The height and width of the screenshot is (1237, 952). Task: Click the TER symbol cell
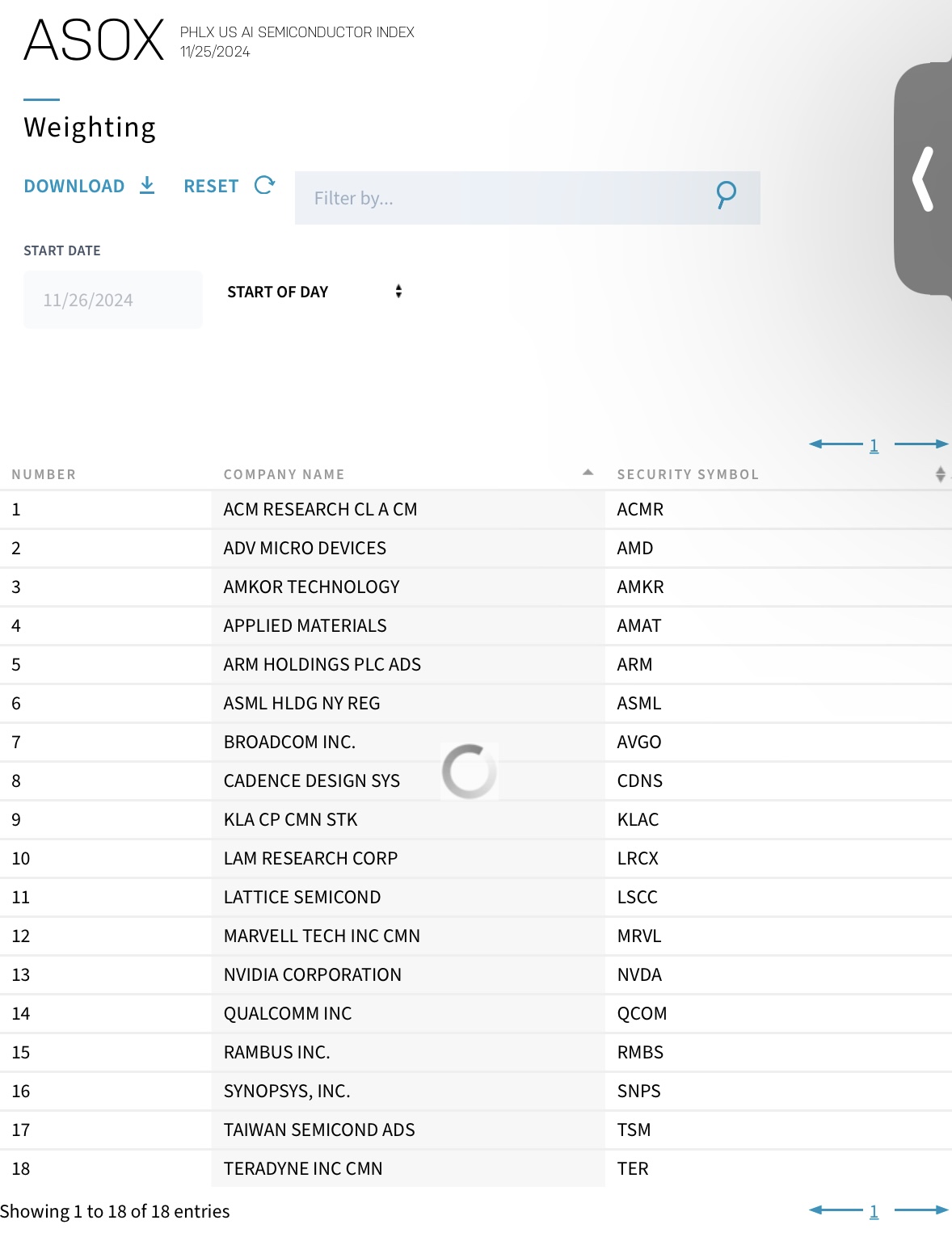pyautogui.click(x=778, y=1168)
